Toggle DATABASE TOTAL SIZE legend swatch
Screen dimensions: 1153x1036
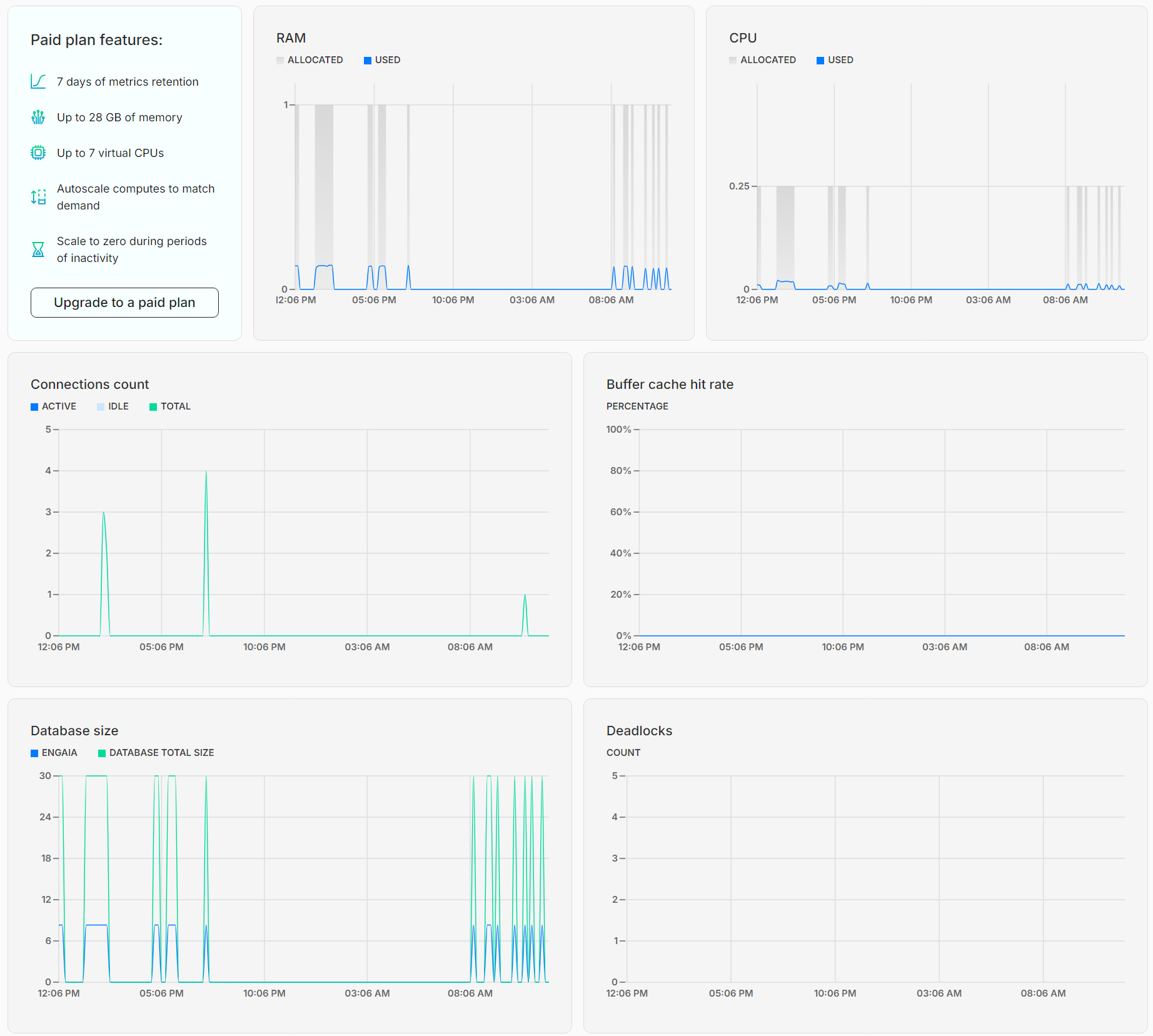tap(102, 753)
